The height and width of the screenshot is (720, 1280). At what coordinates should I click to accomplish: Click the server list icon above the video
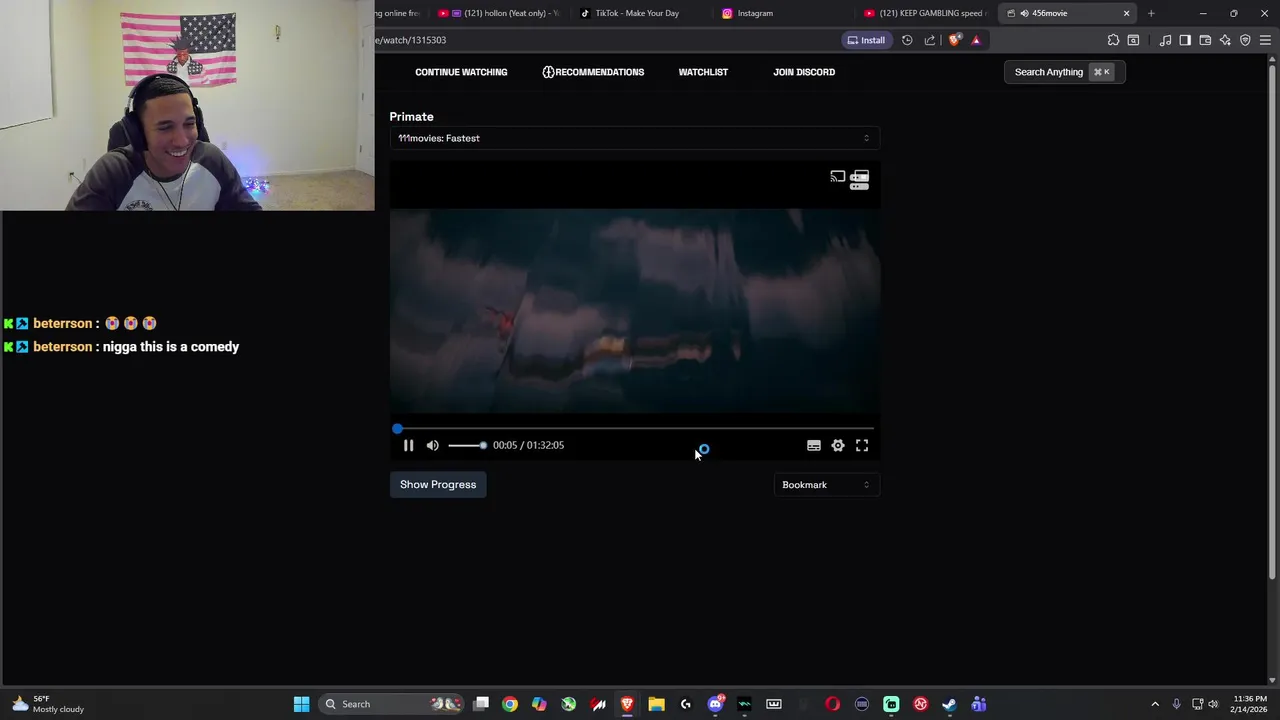[860, 180]
